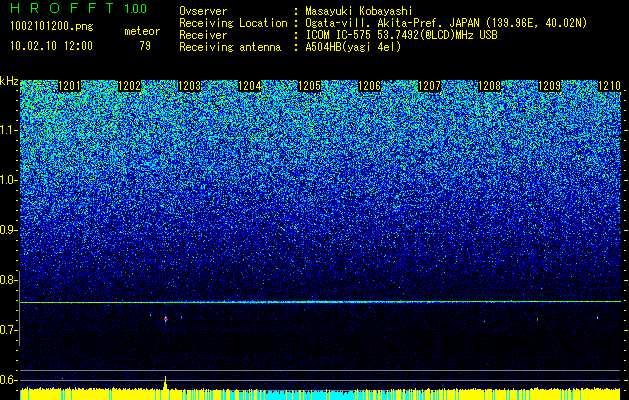Click the 1.0 frequency axis label
The width and height of the screenshot is (629, 400).
click(9, 180)
